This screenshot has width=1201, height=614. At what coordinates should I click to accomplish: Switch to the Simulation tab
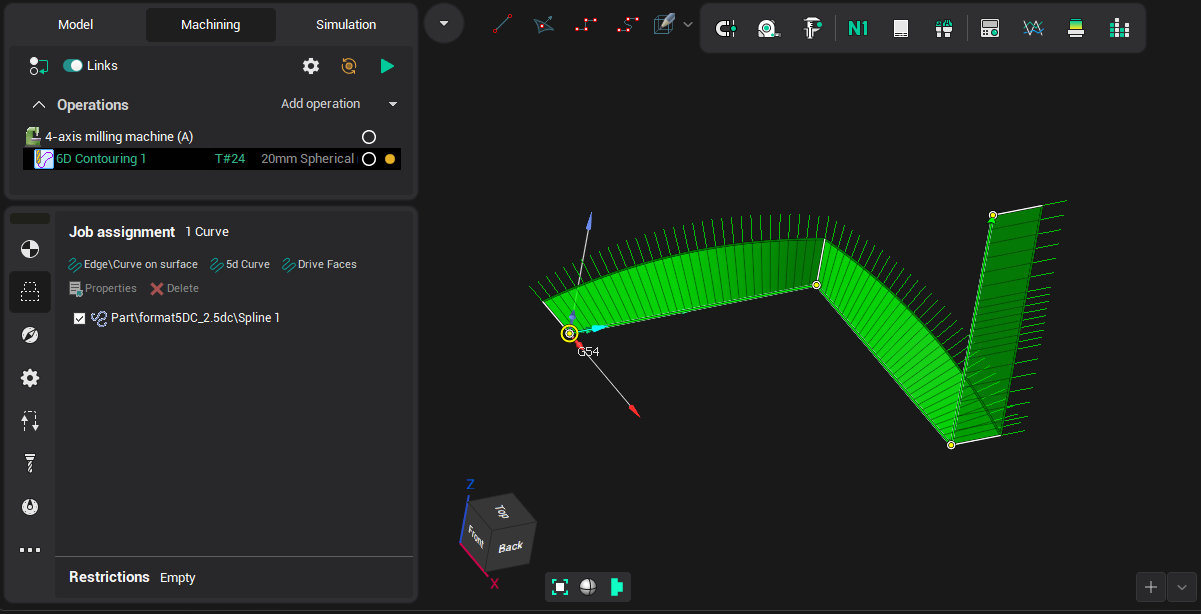(x=346, y=25)
